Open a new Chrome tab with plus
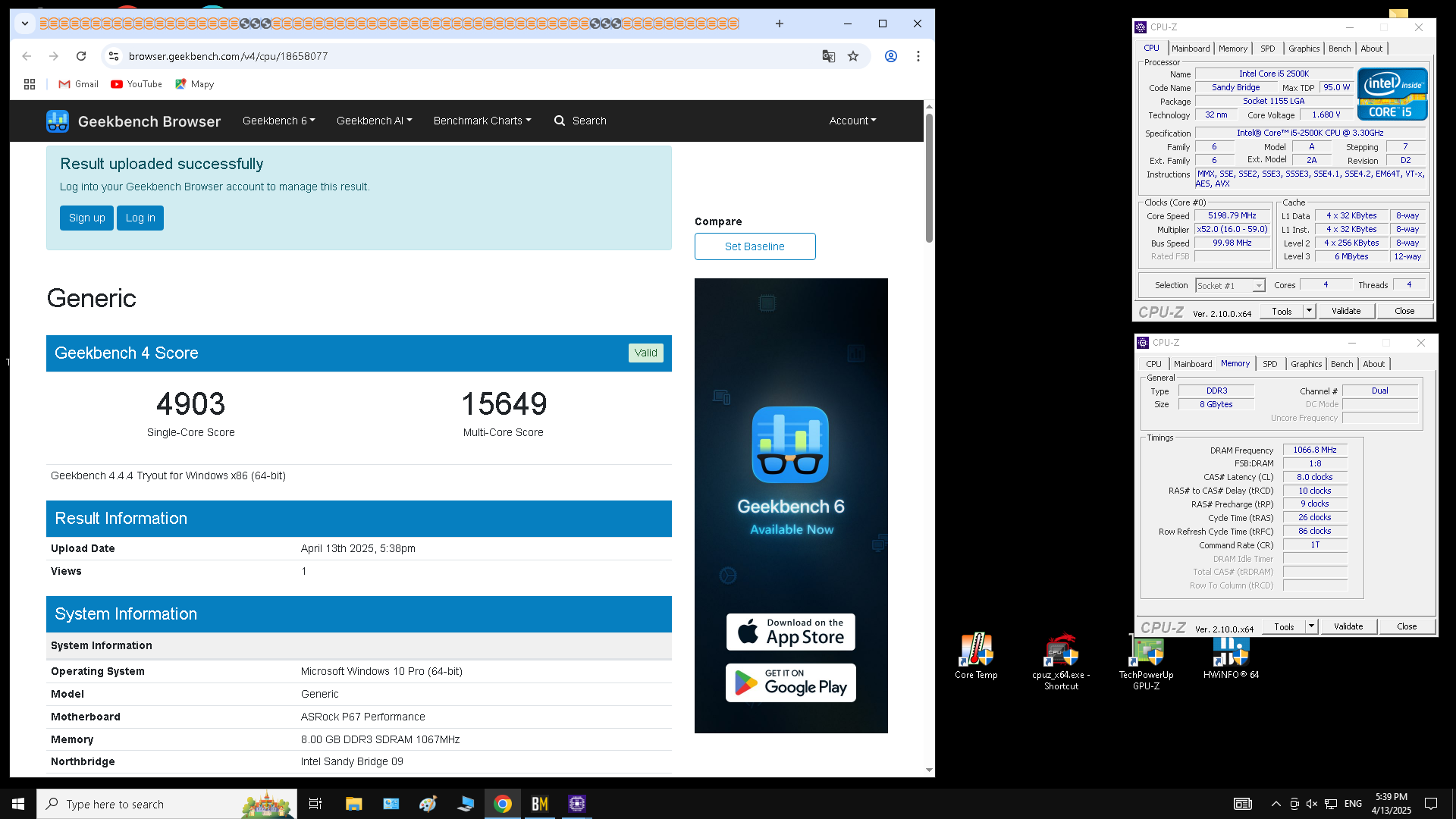This screenshot has width=1456, height=819. tap(780, 24)
